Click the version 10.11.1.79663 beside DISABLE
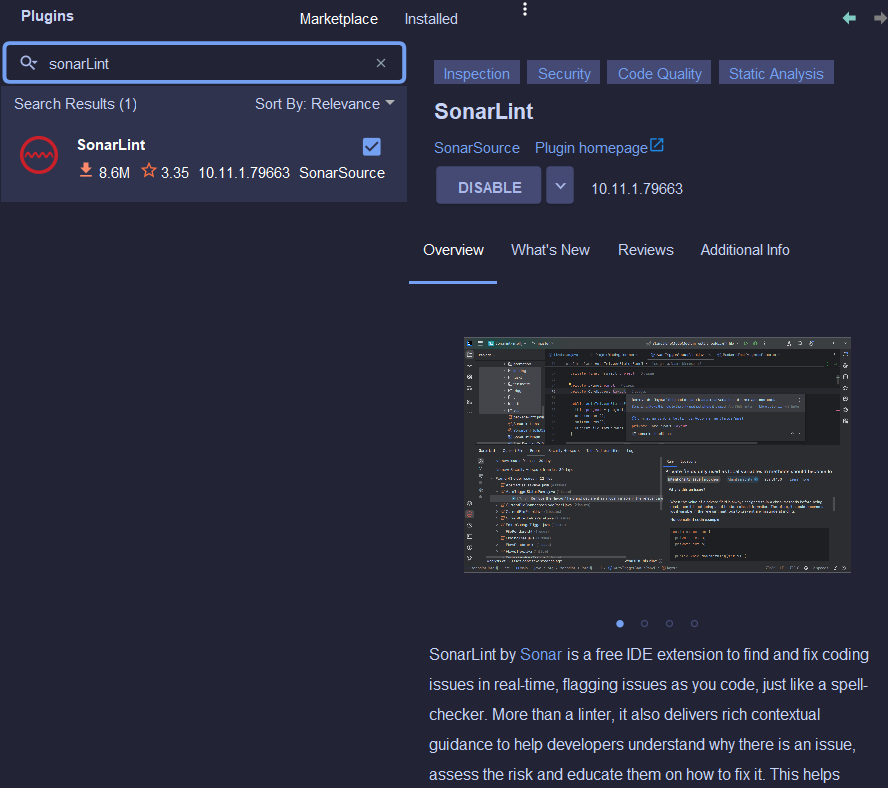888x788 pixels. point(637,189)
